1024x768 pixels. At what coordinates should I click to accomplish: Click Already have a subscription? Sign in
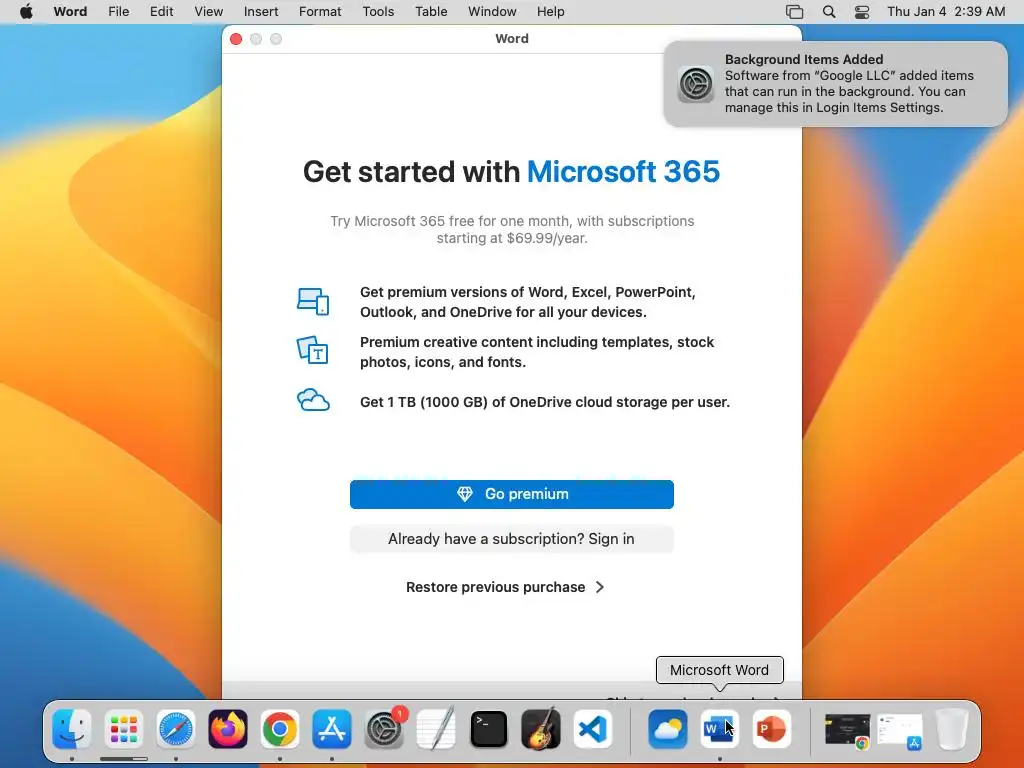click(x=511, y=539)
